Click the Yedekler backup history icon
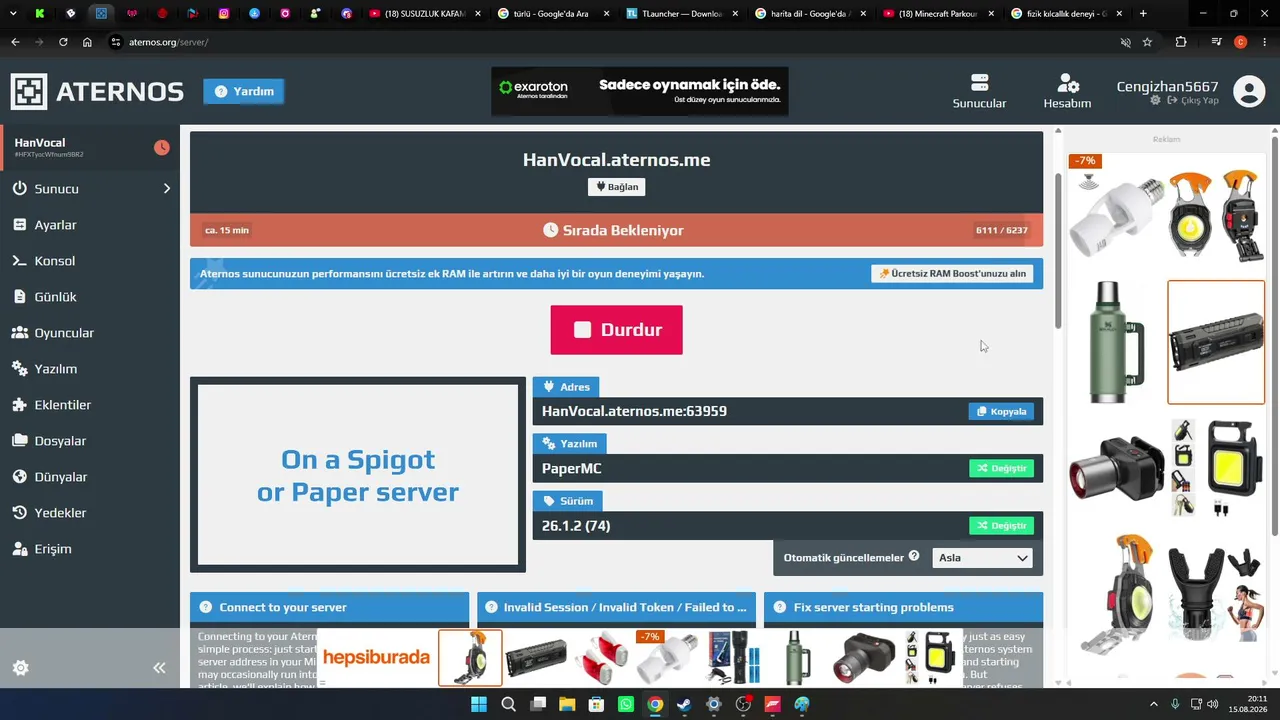The height and width of the screenshot is (720, 1280). coord(19,513)
